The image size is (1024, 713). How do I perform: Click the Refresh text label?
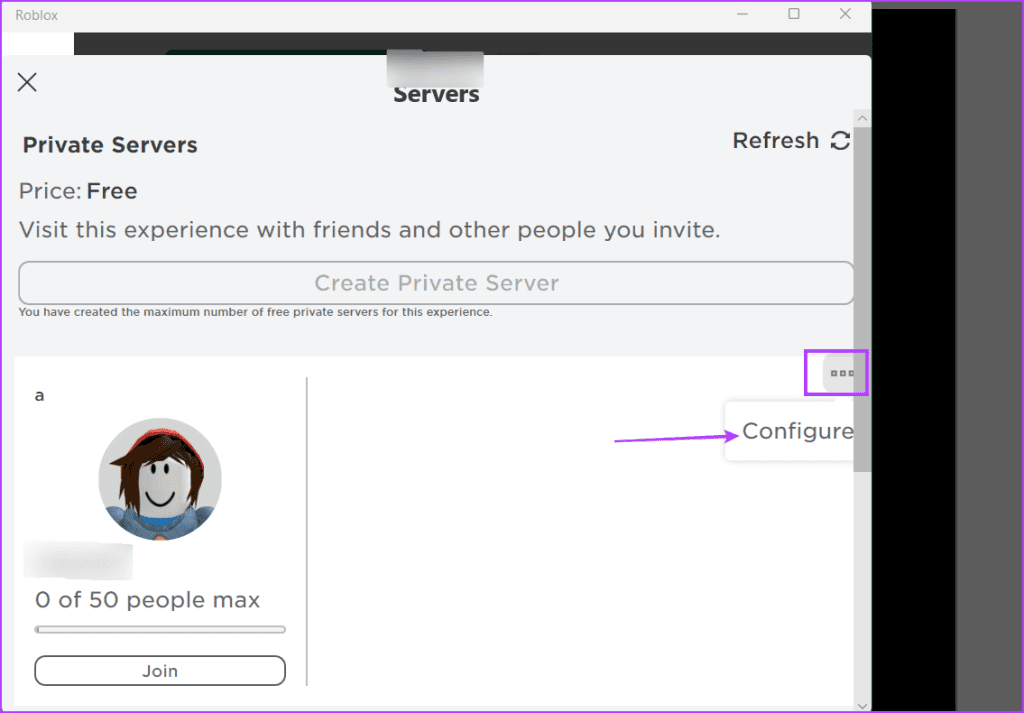pos(776,140)
